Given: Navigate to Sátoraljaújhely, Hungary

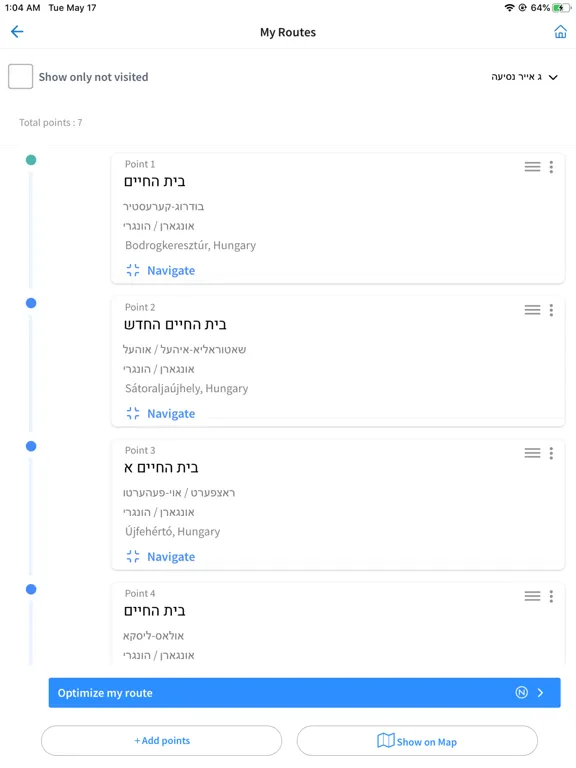Looking at the screenshot, I should [161, 413].
